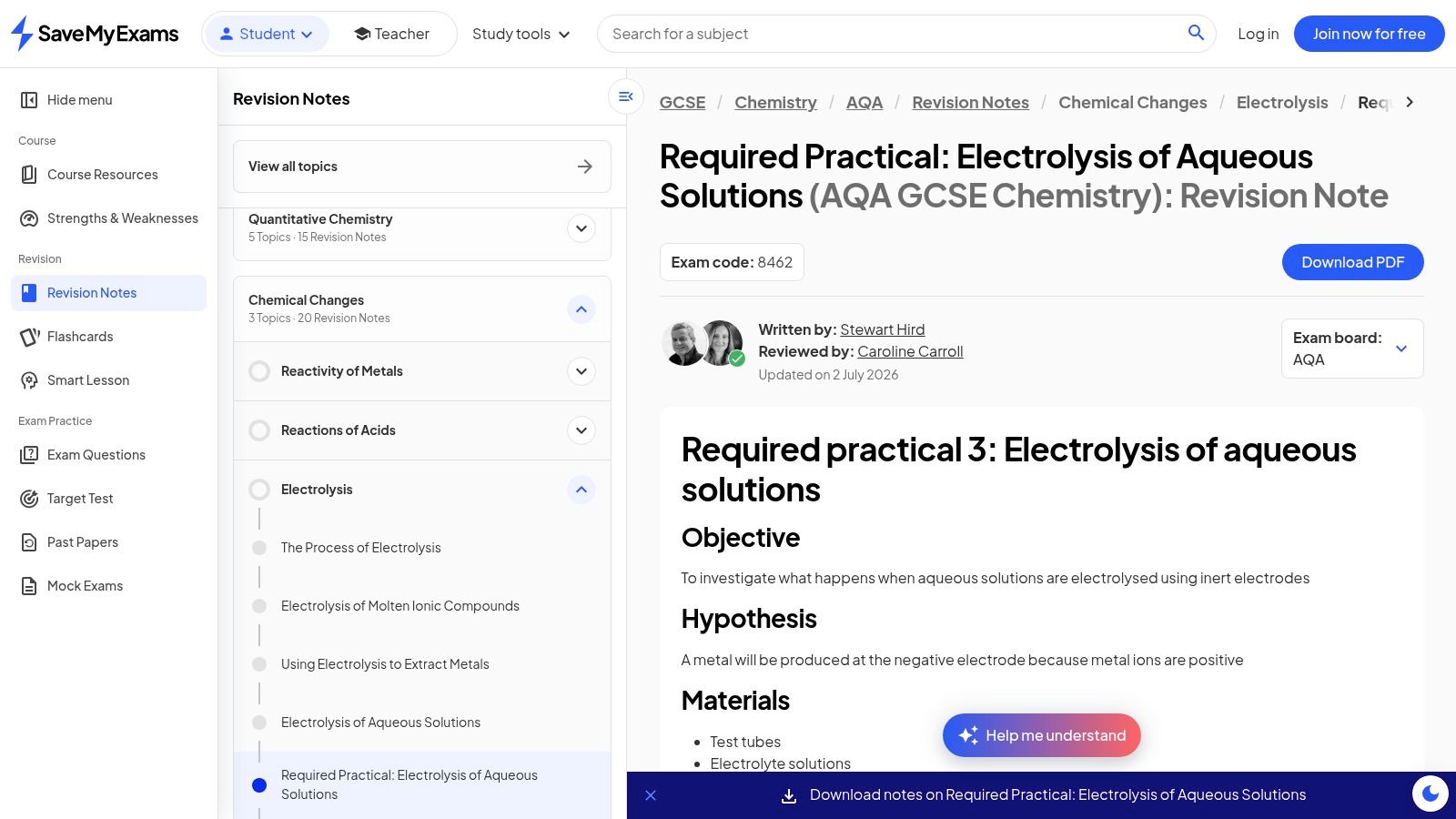Click the AQA breadcrumb link
Viewport: 1456px width, 819px height.
tap(864, 103)
